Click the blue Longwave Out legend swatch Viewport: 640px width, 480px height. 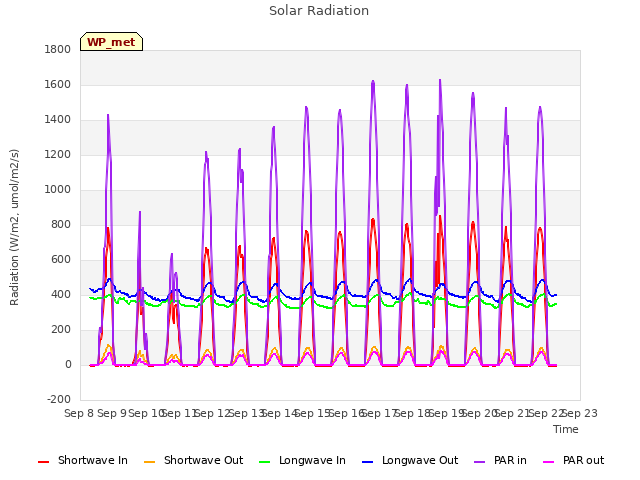point(368,462)
